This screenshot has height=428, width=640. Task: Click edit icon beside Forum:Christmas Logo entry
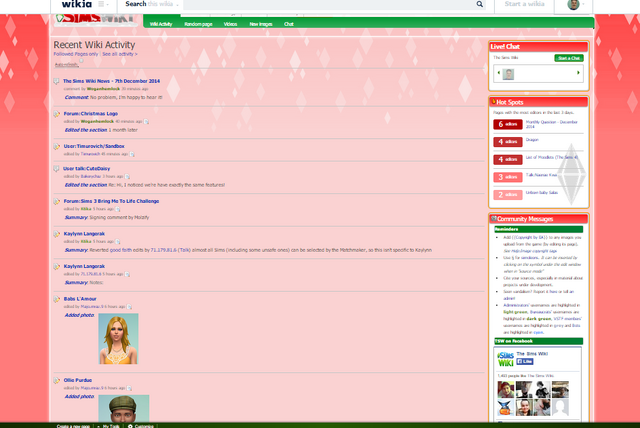click(57, 114)
